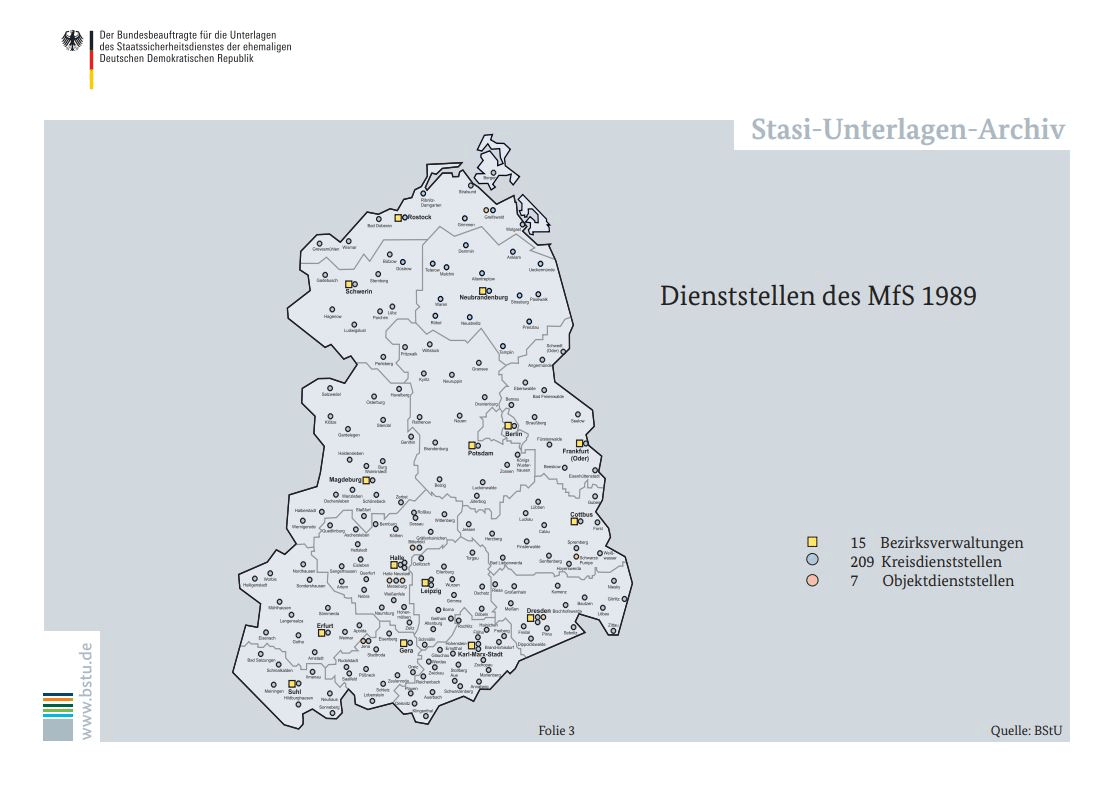1109x791 pixels.
Task: Click the Frankfurt (Oder) yellow marker
Action: (579, 443)
